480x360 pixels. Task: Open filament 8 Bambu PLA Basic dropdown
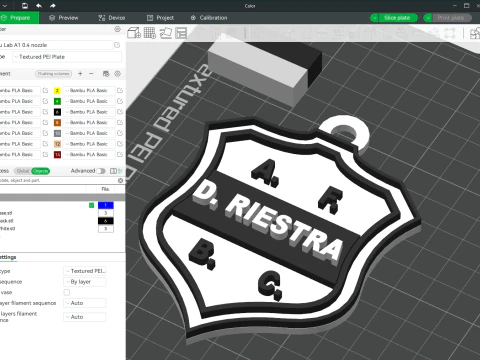point(89,122)
